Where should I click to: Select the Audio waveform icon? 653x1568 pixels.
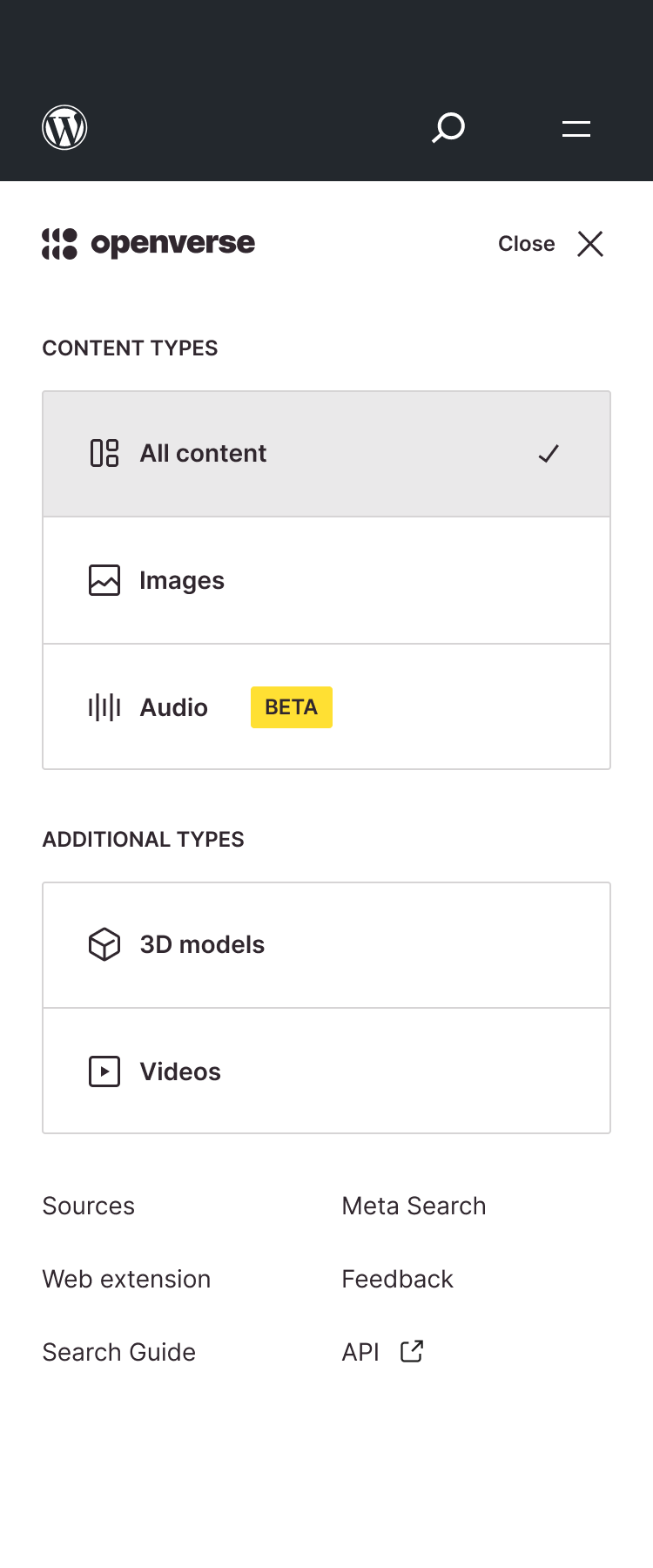pyautogui.click(x=104, y=706)
